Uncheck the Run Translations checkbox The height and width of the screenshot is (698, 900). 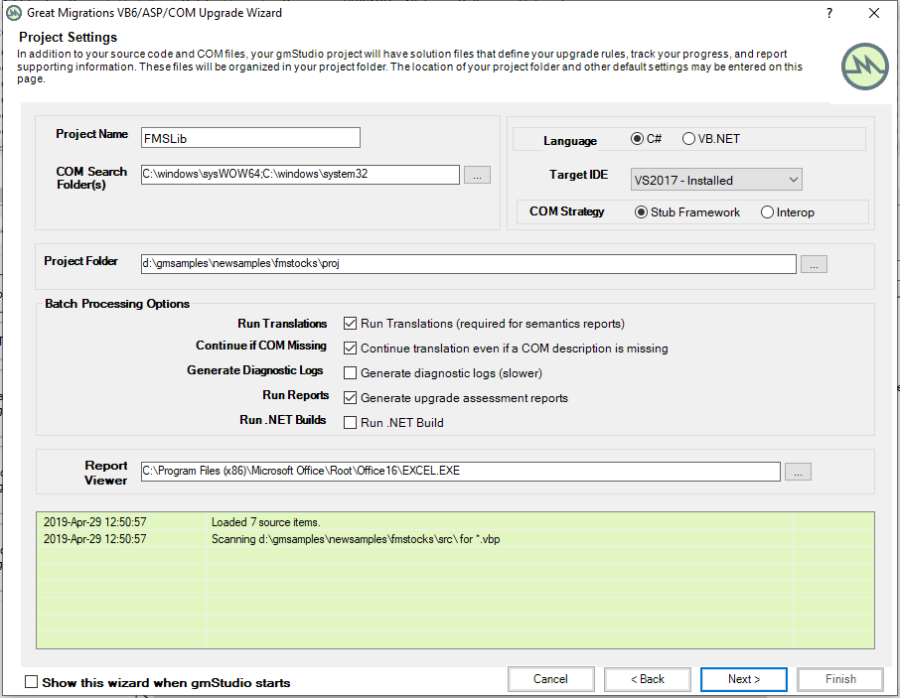(x=350, y=324)
